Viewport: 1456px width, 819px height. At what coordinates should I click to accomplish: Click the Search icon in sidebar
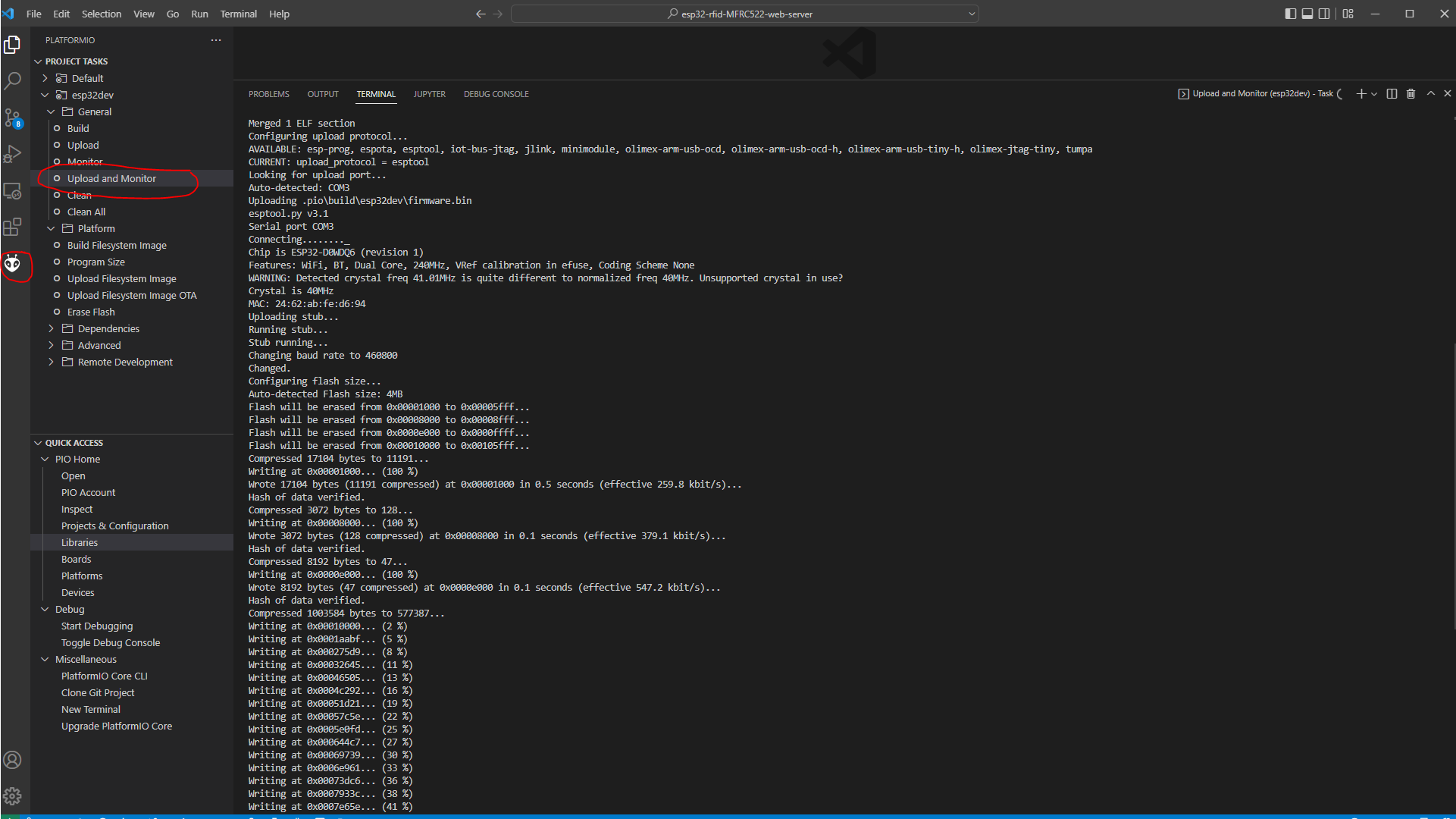pyautogui.click(x=13, y=80)
